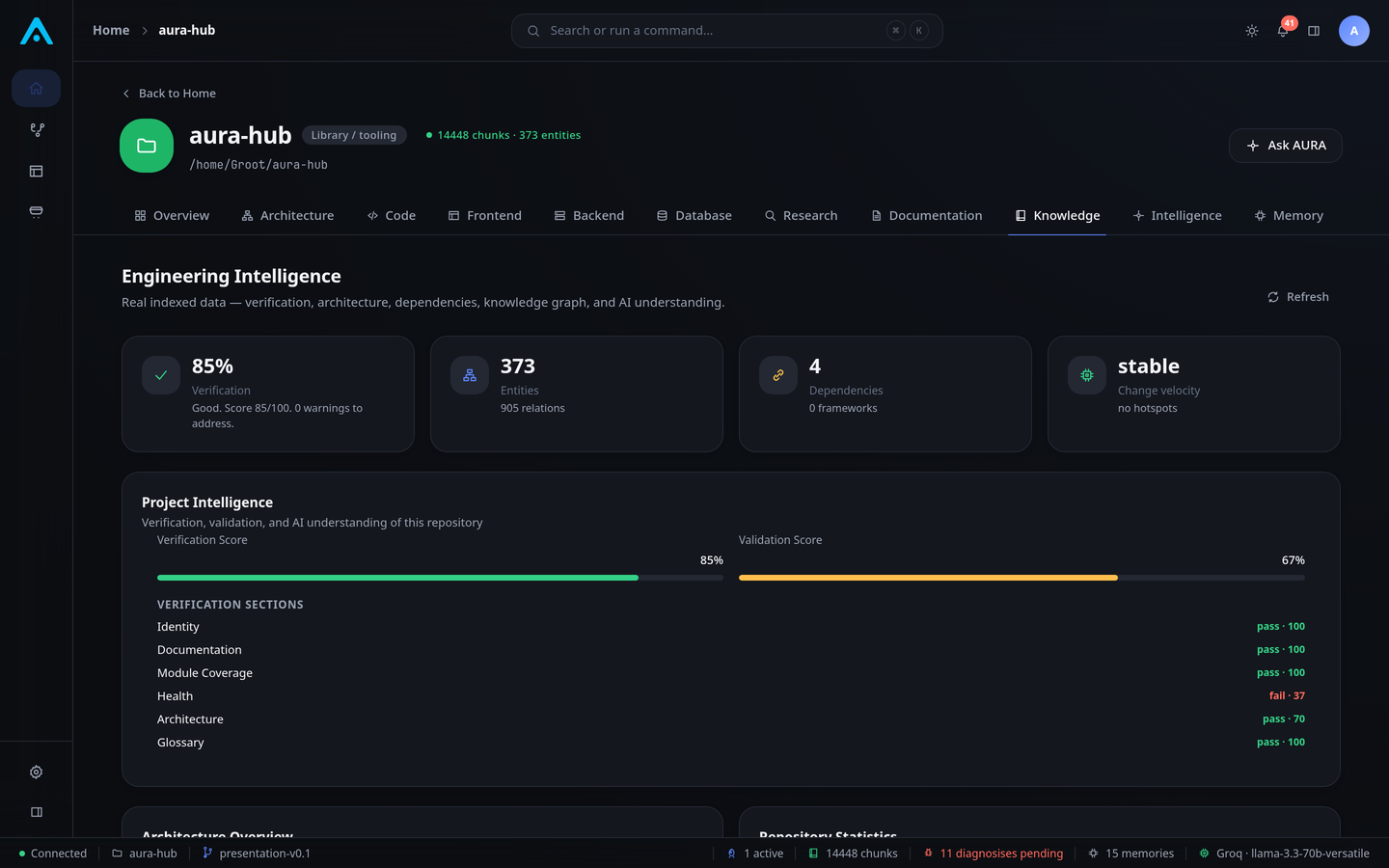Go Back to Home link
This screenshot has height=868, width=1389.
169,94
